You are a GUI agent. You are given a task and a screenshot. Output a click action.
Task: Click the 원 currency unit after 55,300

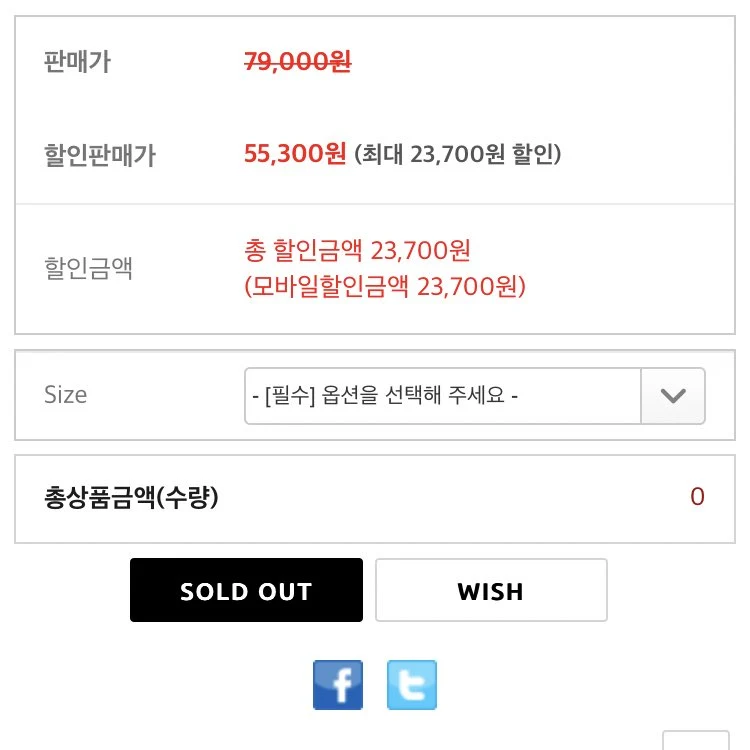(x=335, y=154)
